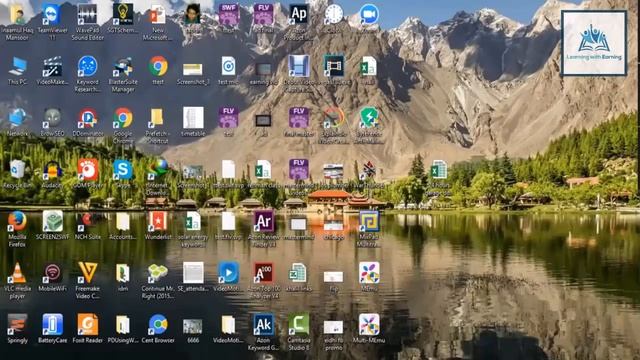
Task: Launch the VideoMoti blue play-button shortcut
Action: pyautogui.click(x=229, y=273)
